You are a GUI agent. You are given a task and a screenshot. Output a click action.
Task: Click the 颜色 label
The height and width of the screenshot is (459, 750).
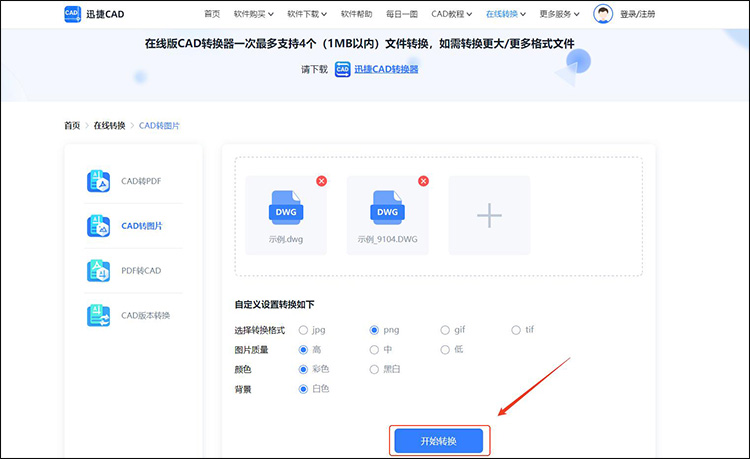coord(243,370)
